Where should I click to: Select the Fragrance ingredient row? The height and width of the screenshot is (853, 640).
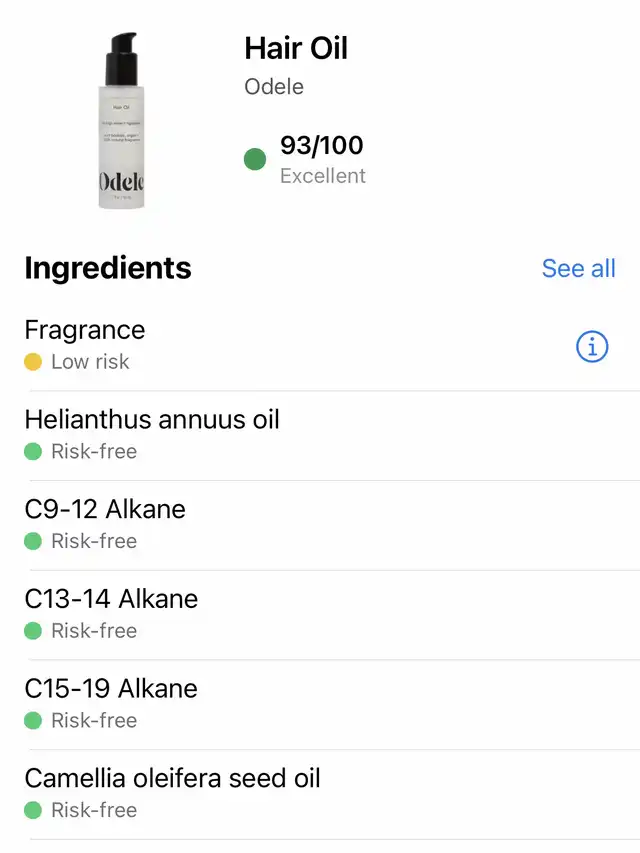[x=85, y=331]
